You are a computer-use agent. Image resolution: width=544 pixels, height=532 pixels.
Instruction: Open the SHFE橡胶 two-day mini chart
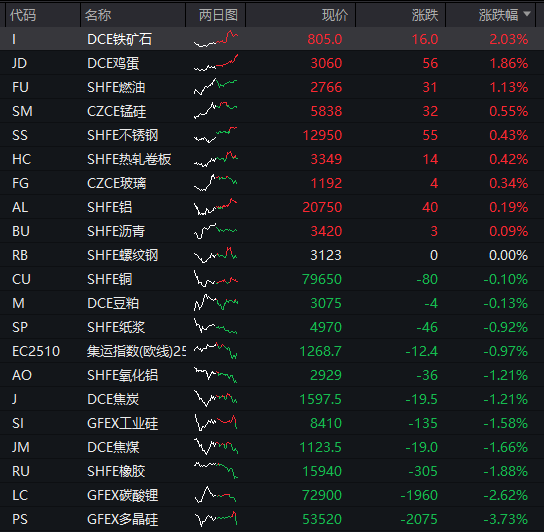point(216,471)
